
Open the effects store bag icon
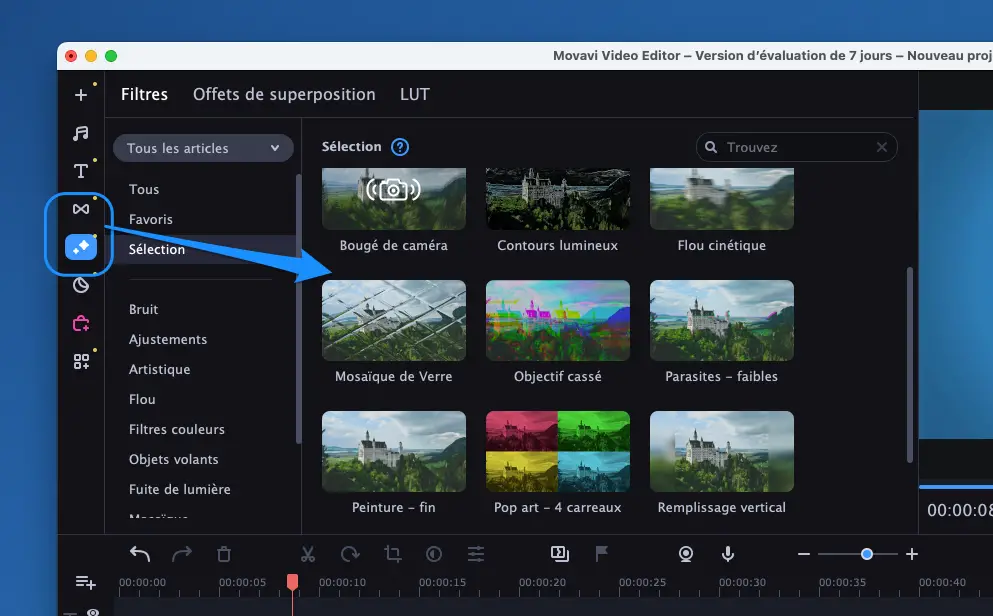point(81,324)
